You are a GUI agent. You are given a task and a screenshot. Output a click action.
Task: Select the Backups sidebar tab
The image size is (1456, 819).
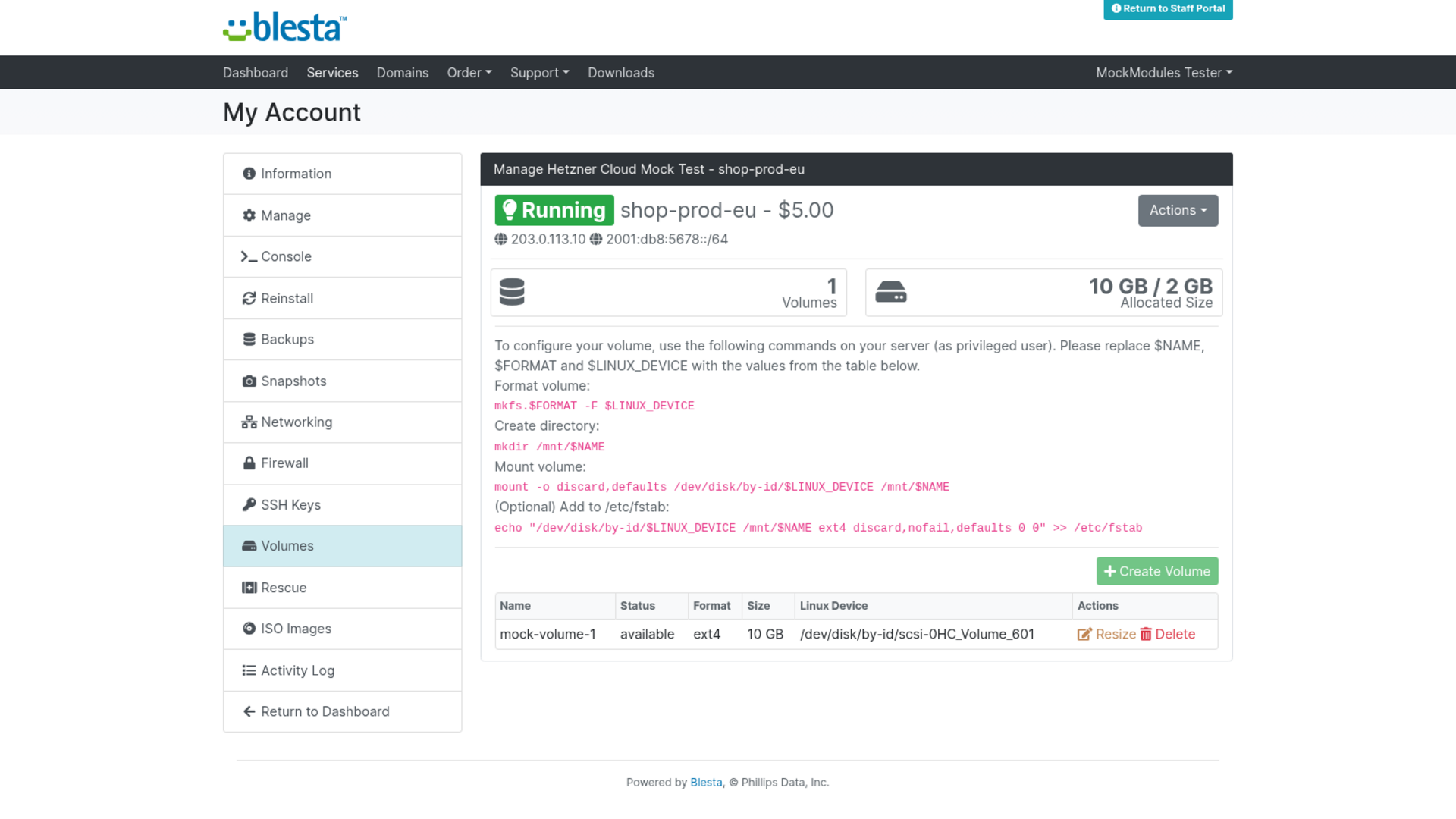point(343,339)
